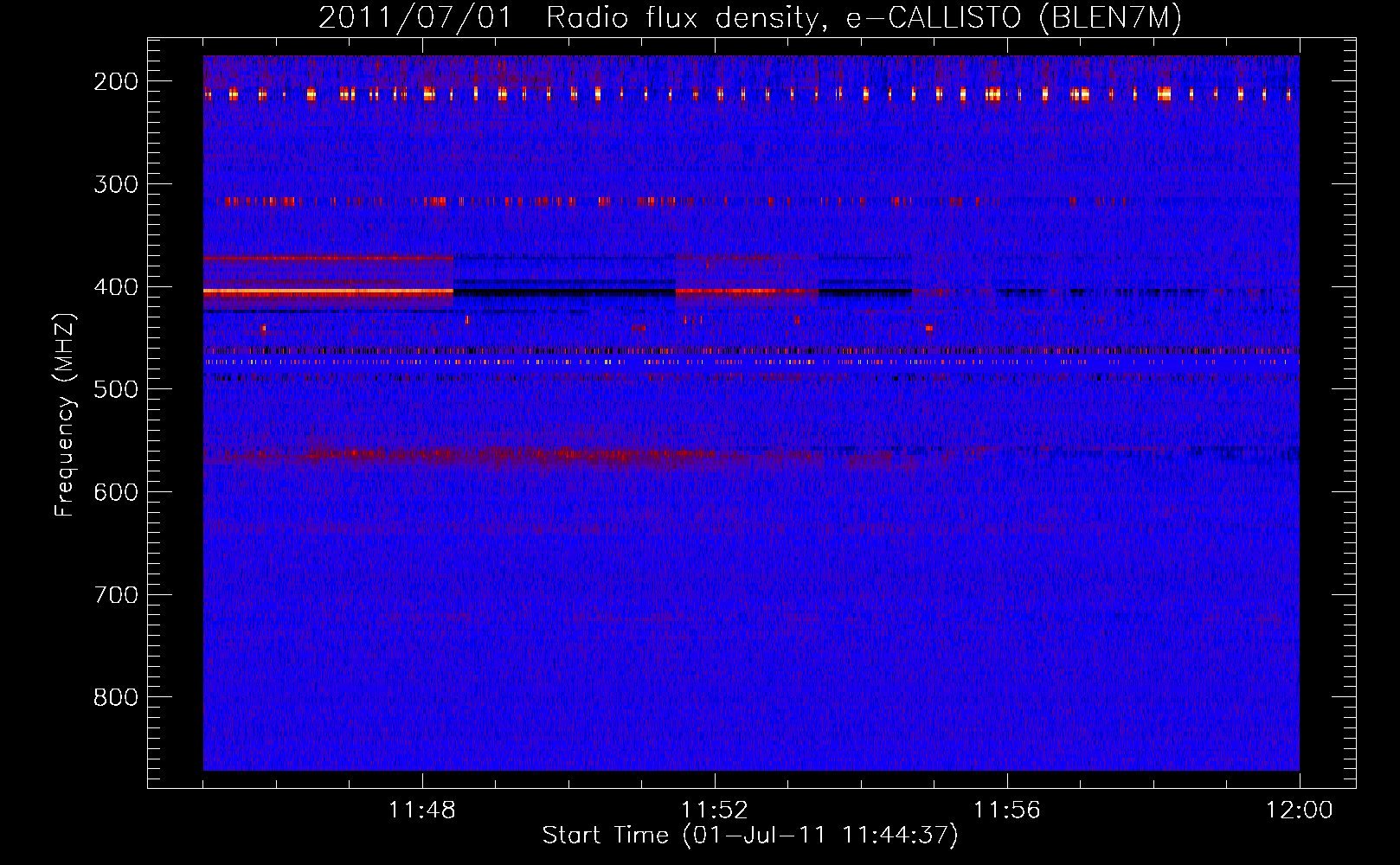Click the plot title '2011/07/01 Radio flux density'
This screenshot has height=865, width=1400.
pos(749,18)
